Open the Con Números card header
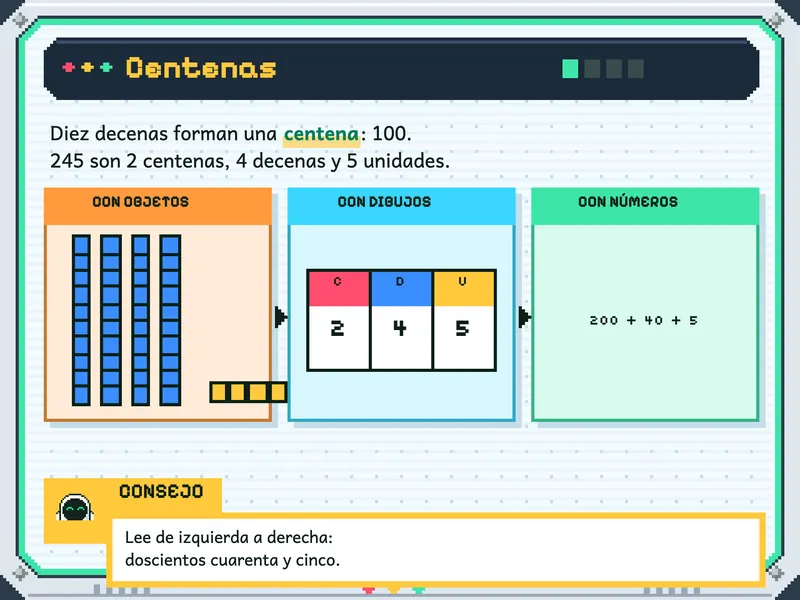The image size is (800, 600). (x=645, y=206)
